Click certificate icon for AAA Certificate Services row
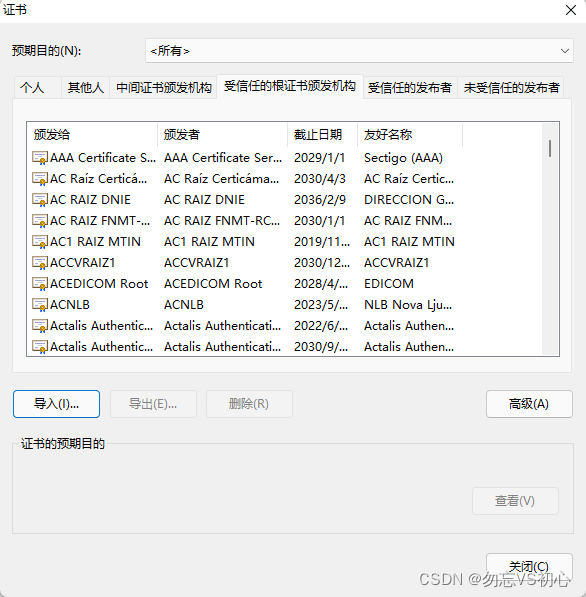Viewport: 586px width, 597px height. coord(40,158)
